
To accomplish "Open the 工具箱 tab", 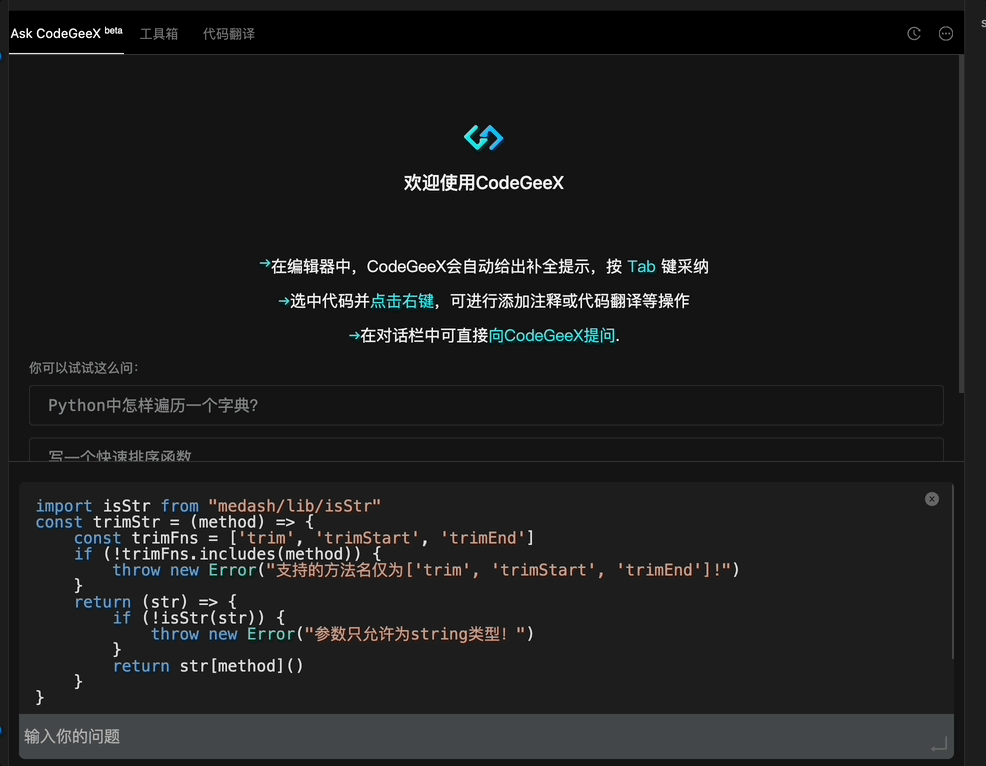I will (x=159, y=34).
